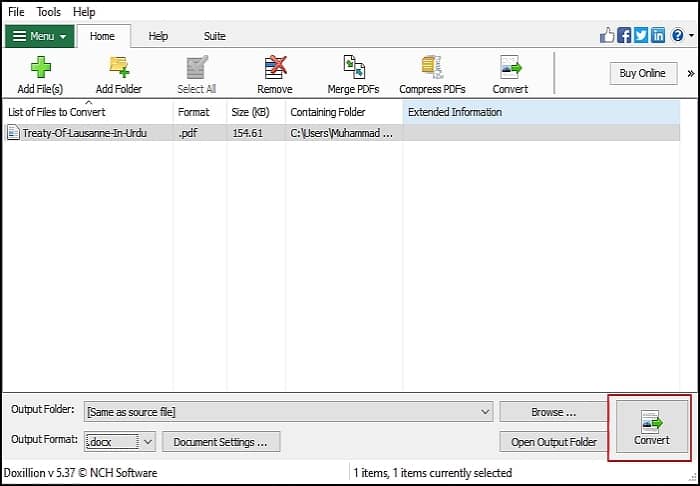The image size is (700, 486).
Task: Switch to the Help ribbon tab
Action: click(x=158, y=36)
